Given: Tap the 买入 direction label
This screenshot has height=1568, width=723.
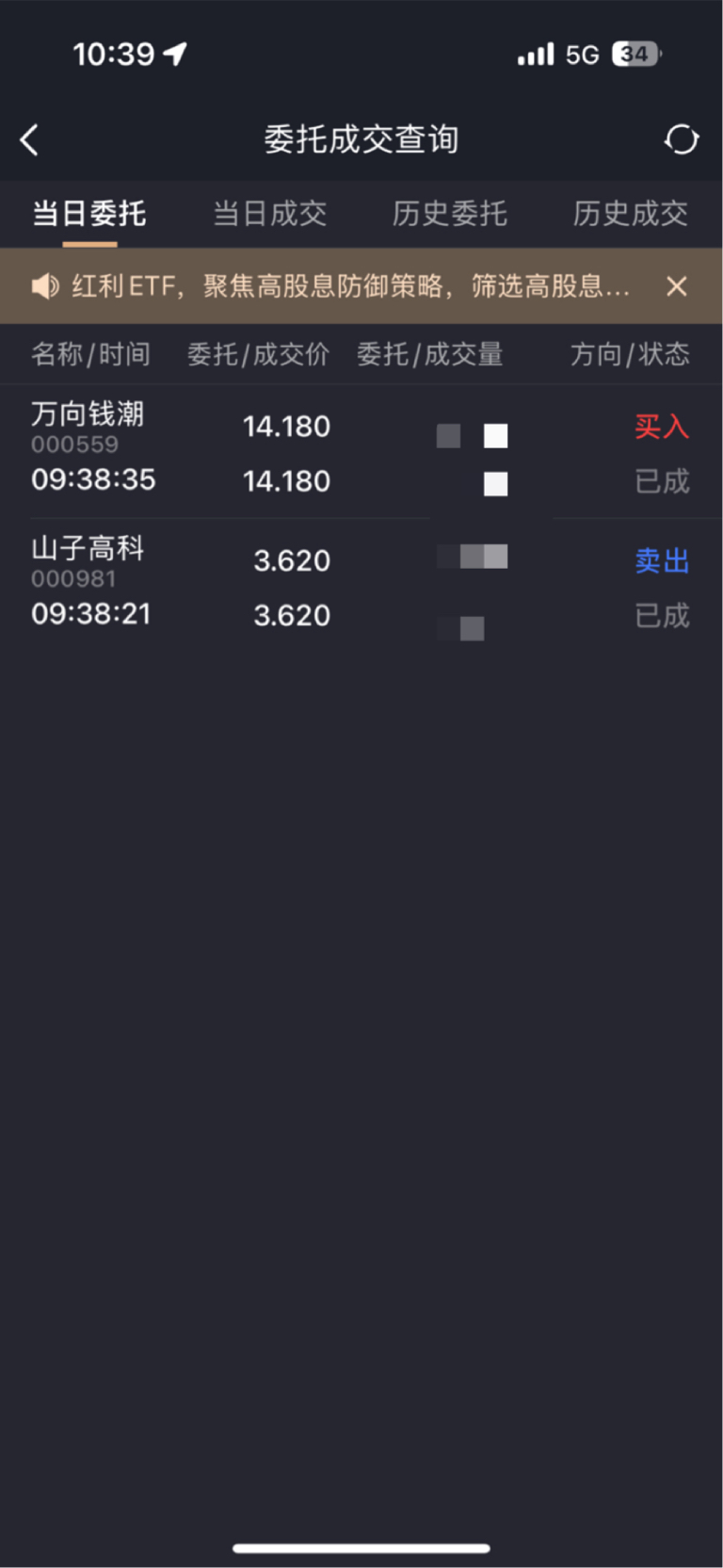Looking at the screenshot, I should point(662,427).
